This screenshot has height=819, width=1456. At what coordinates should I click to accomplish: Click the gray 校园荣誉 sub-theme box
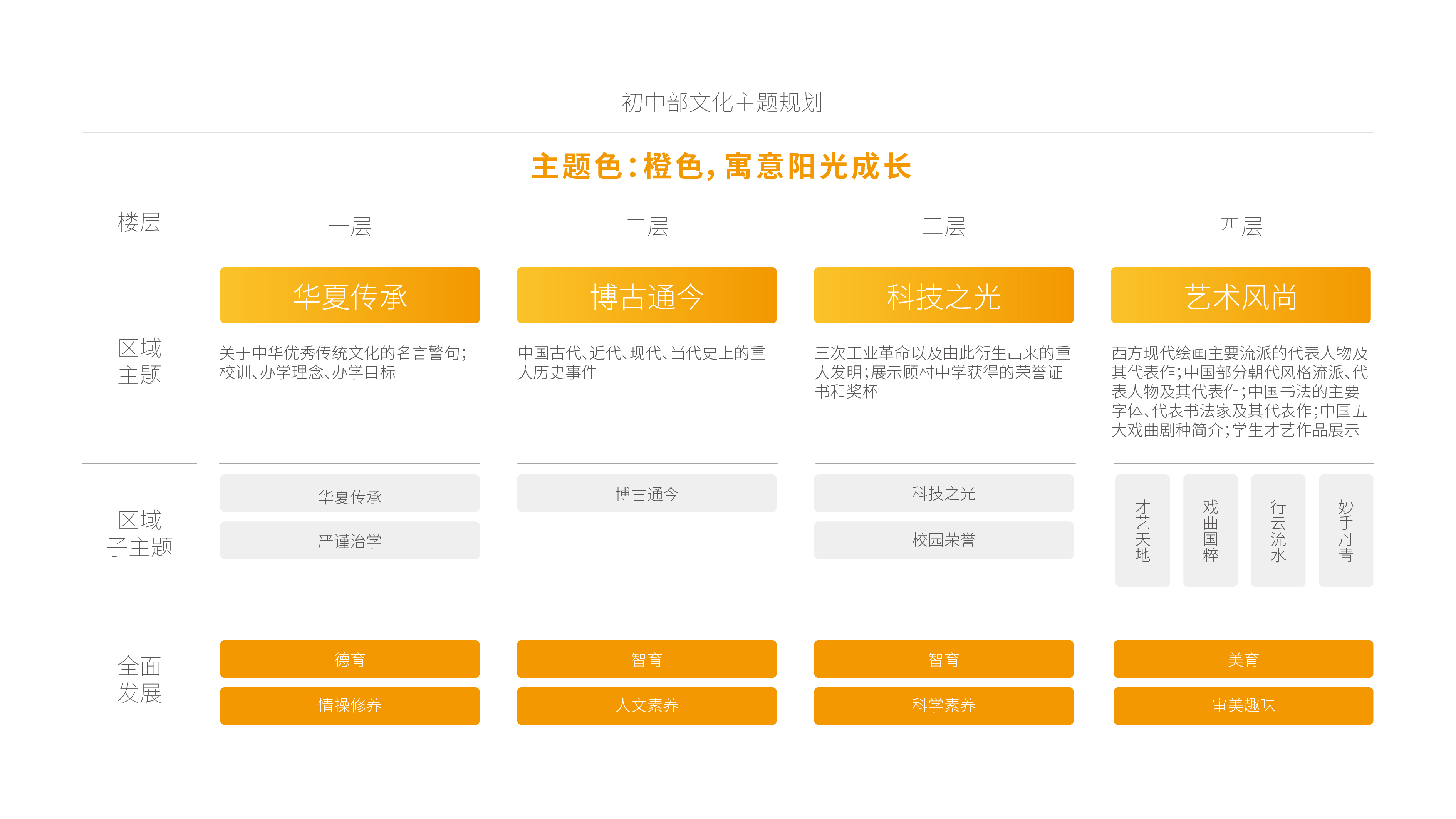[x=943, y=540]
